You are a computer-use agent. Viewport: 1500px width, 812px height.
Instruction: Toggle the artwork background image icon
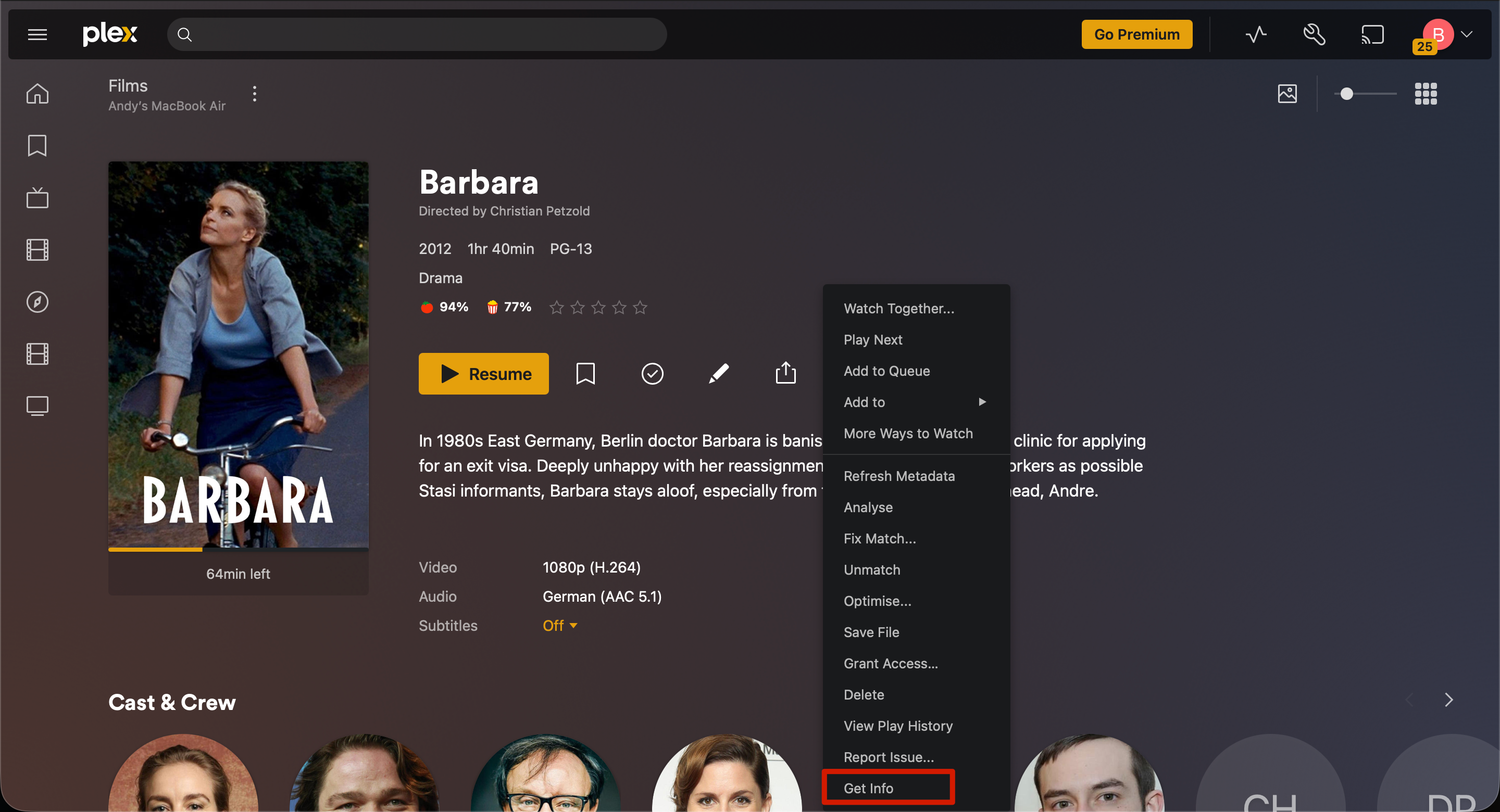pos(1287,94)
